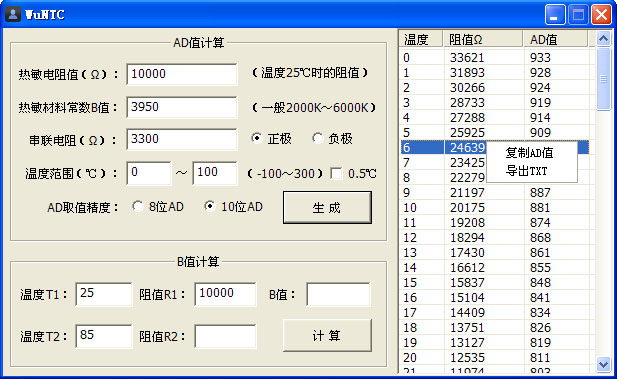617x380 pixels.
Task: Select the row with resistance 18294
Action: [495, 237]
